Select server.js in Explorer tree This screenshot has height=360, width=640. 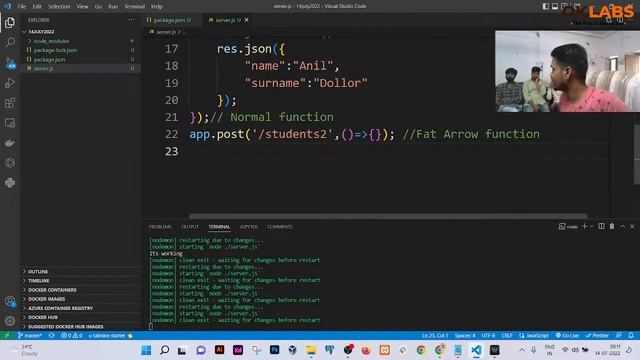click(80, 68)
